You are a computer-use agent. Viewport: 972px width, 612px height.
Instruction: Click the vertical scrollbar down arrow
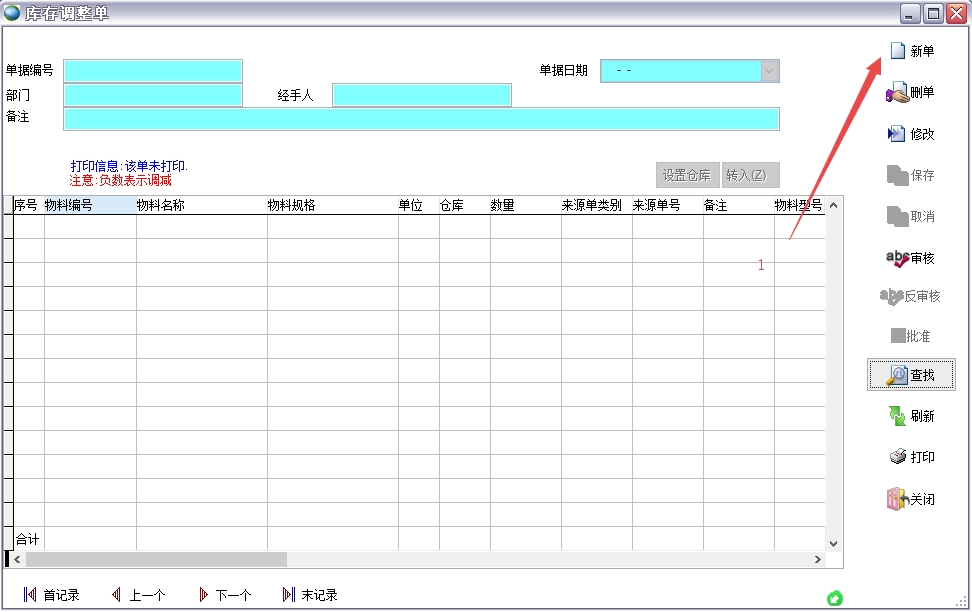[834, 544]
